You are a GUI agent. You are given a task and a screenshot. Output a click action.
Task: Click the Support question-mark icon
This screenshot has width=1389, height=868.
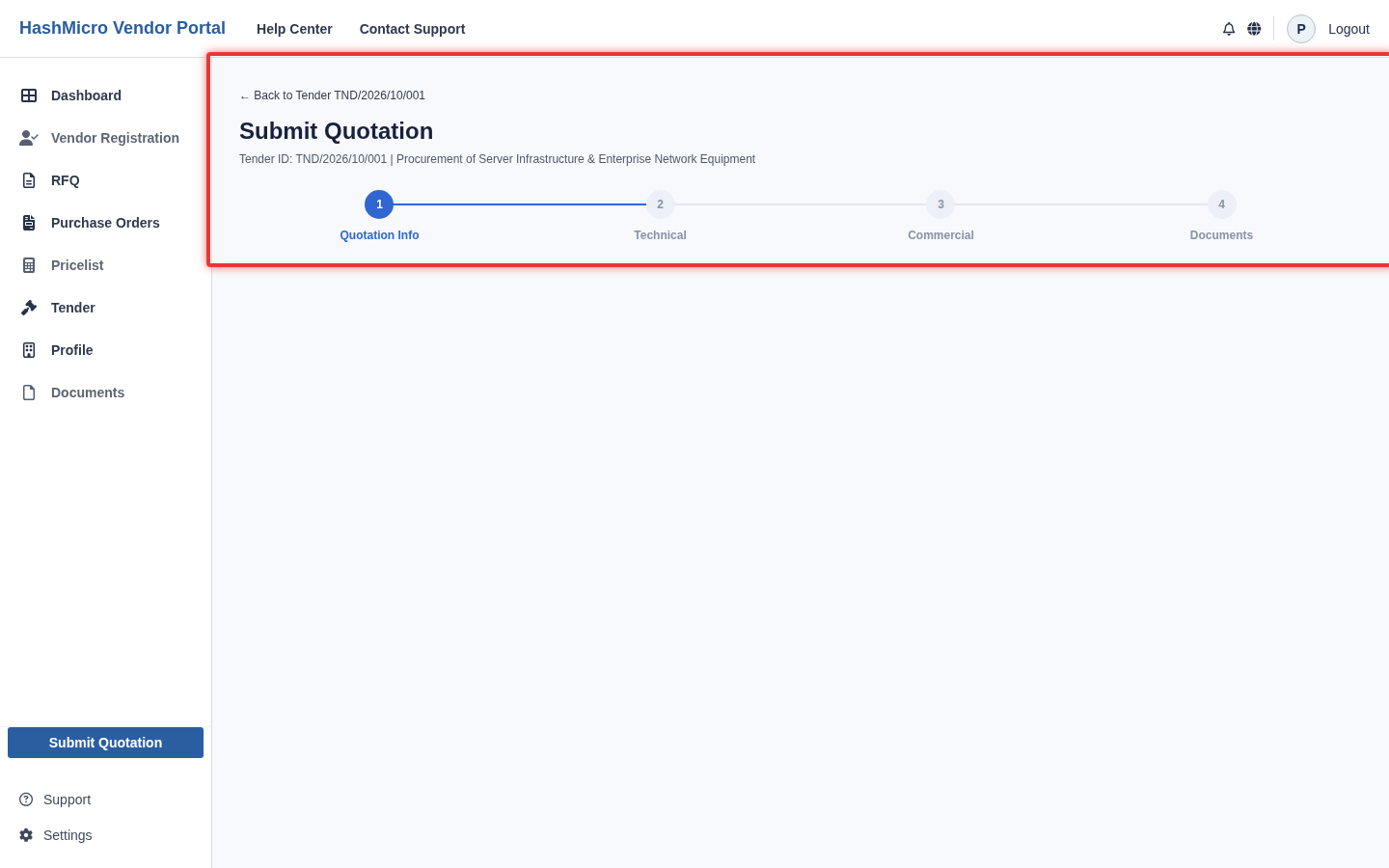point(26,800)
